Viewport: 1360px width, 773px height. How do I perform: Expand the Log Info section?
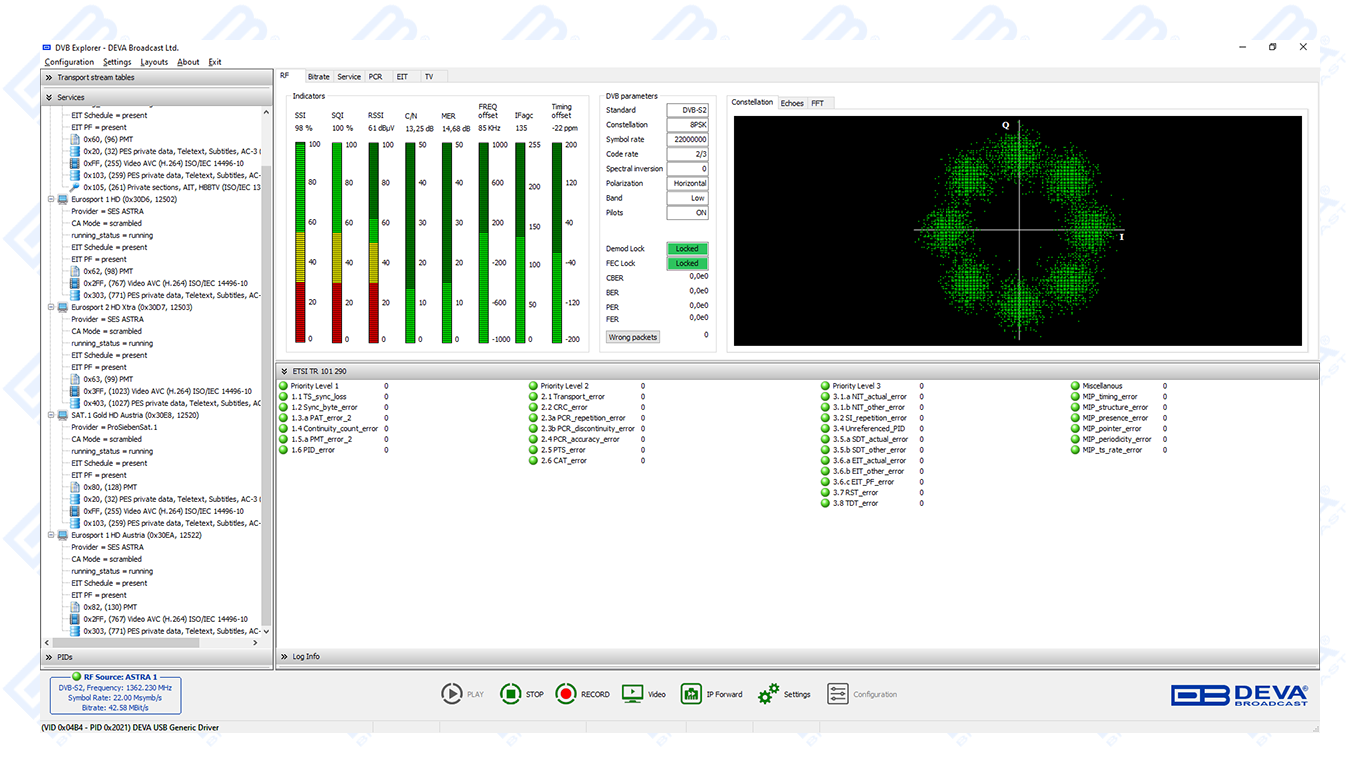tap(284, 657)
